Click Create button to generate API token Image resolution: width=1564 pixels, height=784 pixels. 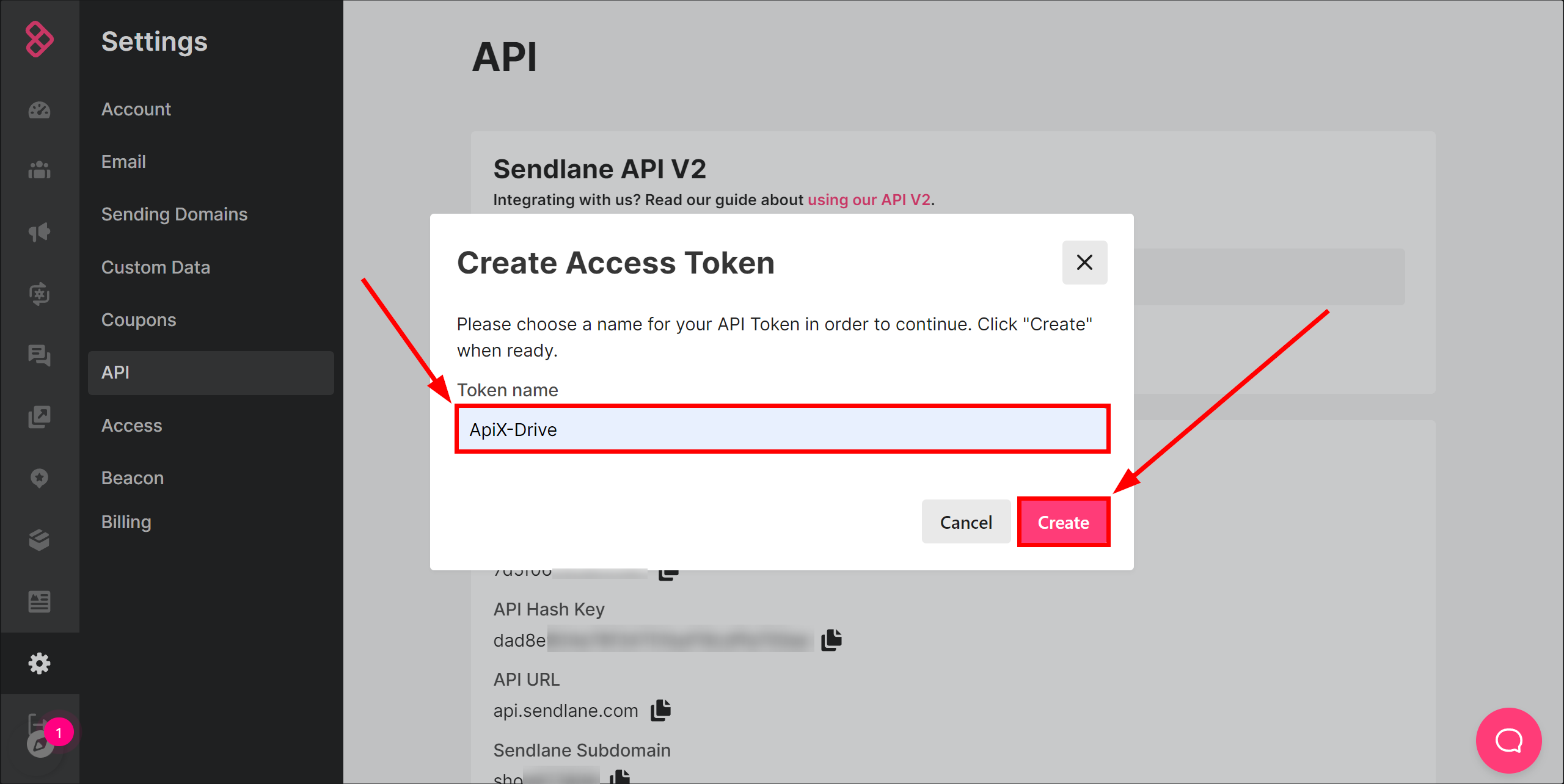click(x=1063, y=522)
